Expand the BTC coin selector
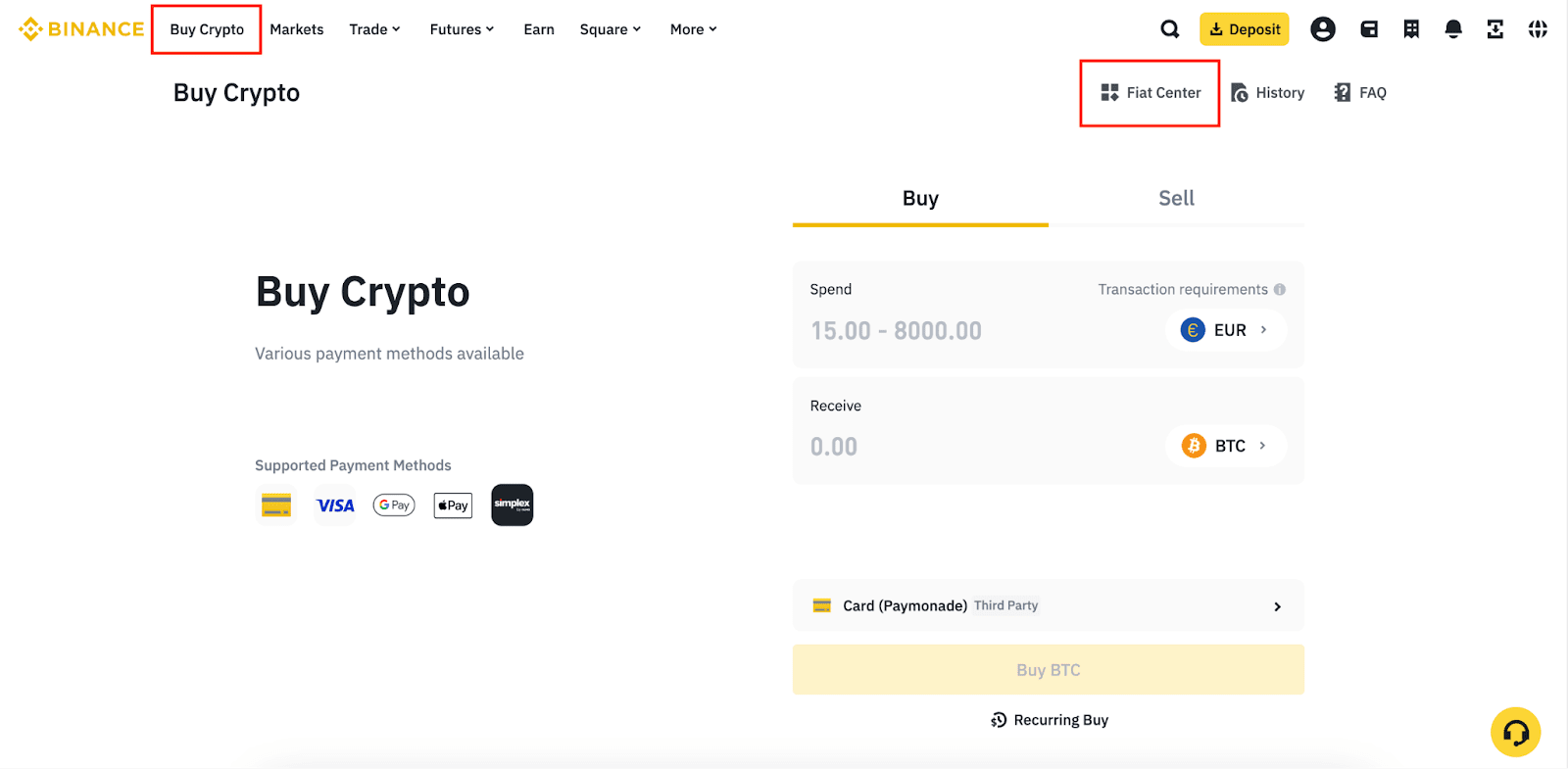Viewport: 1568px width, 769px height. (1225, 446)
